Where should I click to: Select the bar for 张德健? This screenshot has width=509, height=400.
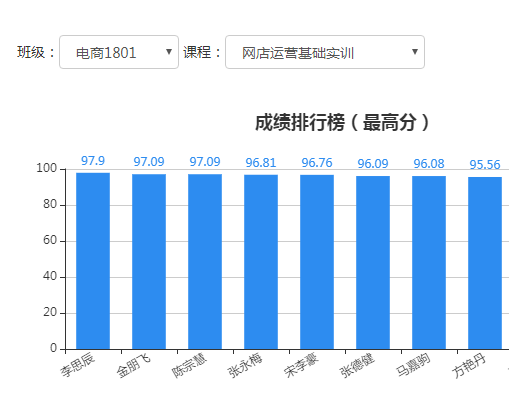pyautogui.click(x=373, y=263)
